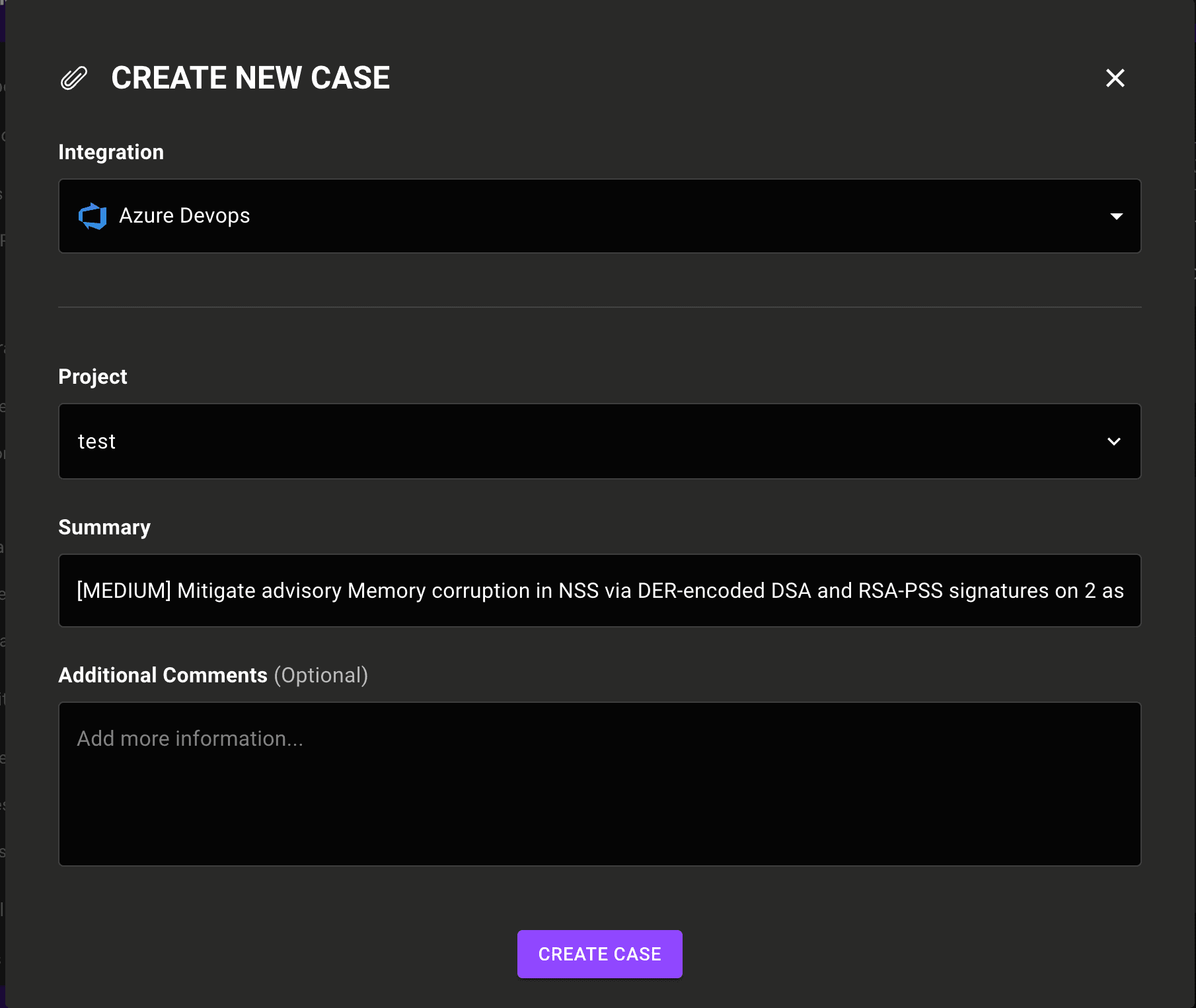Click the '(Optional)' hint text

click(x=320, y=675)
